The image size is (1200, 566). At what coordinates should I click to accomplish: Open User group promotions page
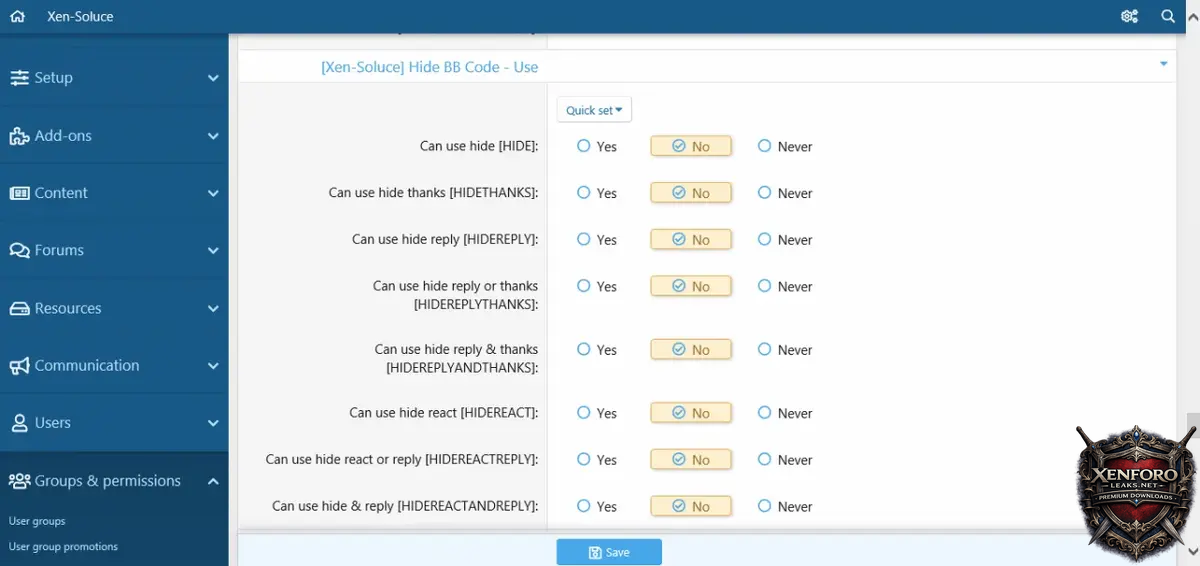click(63, 547)
